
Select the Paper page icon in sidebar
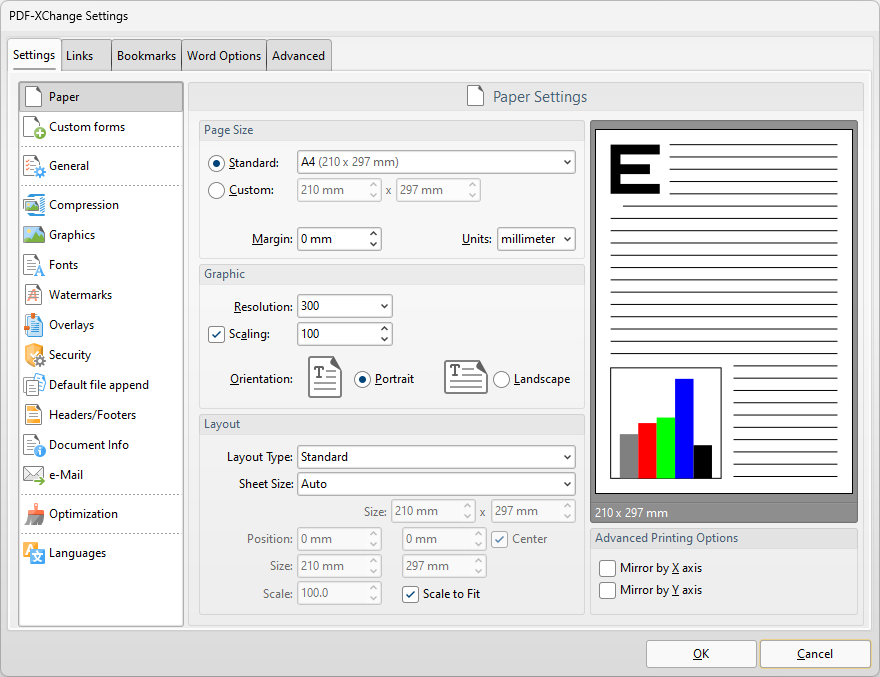(34, 97)
